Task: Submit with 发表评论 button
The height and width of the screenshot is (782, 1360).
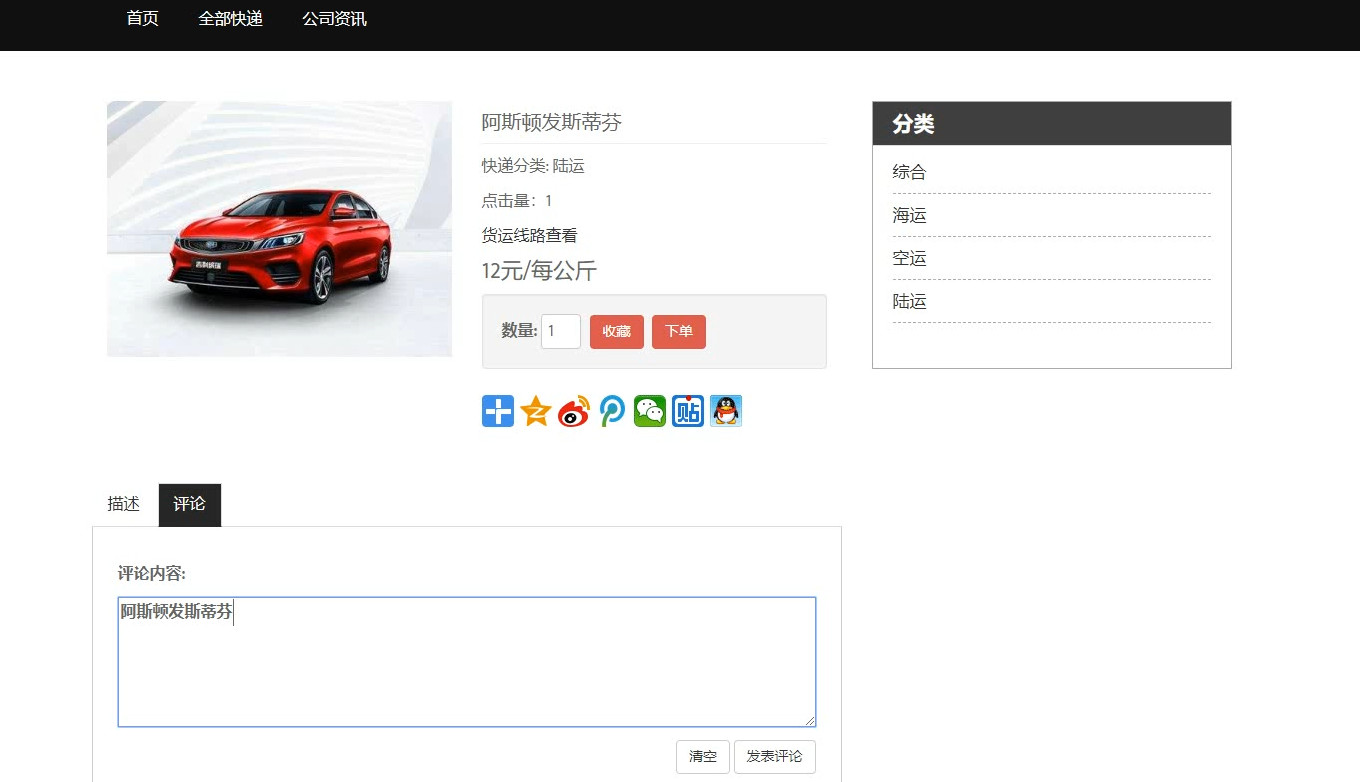Action: tap(775, 757)
